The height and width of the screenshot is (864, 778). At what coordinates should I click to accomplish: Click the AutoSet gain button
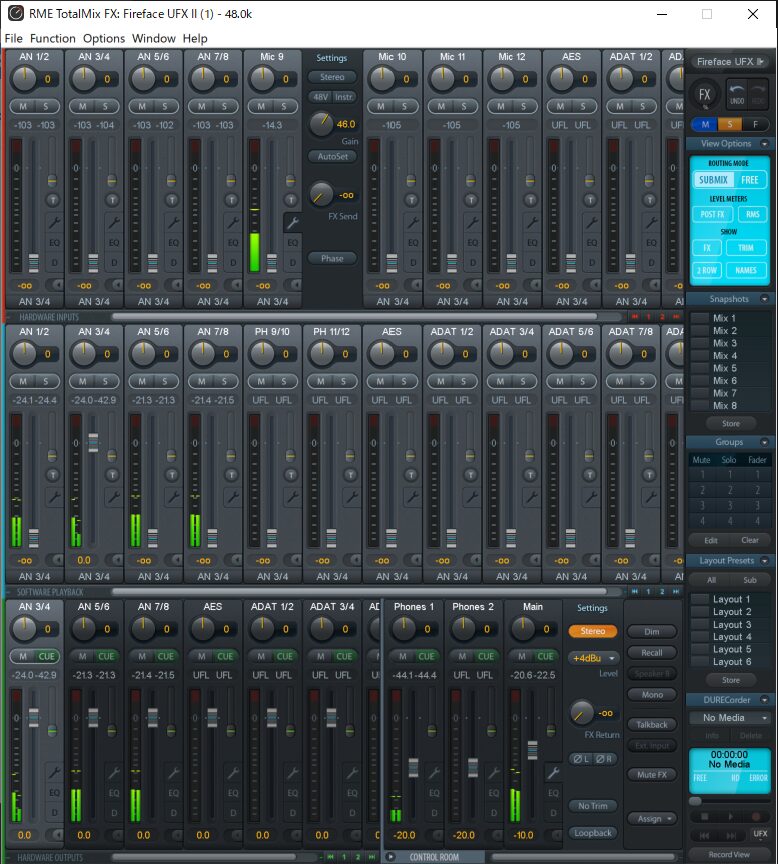pyautogui.click(x=332, y=156)
